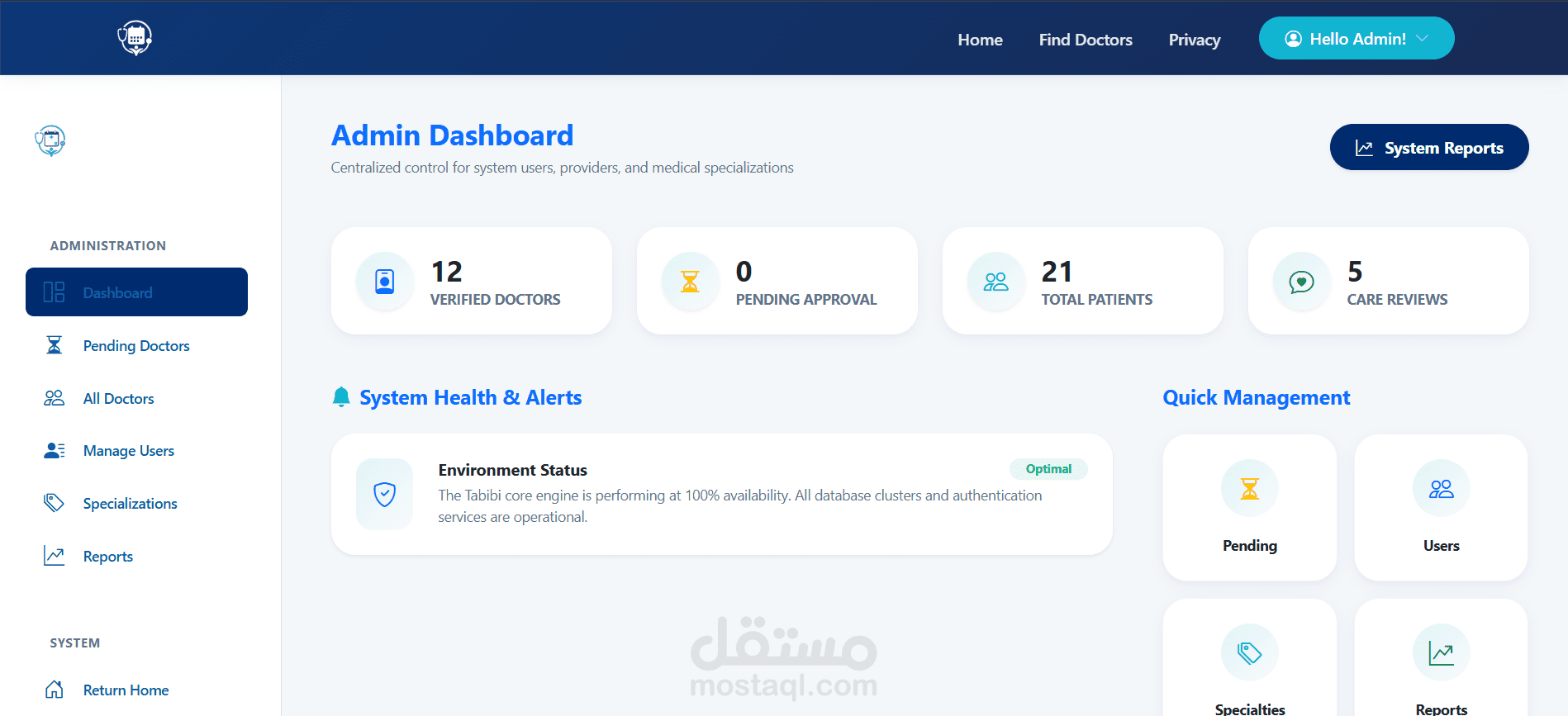Click the user avatar icon in Hello Admin

(1294, 39)
